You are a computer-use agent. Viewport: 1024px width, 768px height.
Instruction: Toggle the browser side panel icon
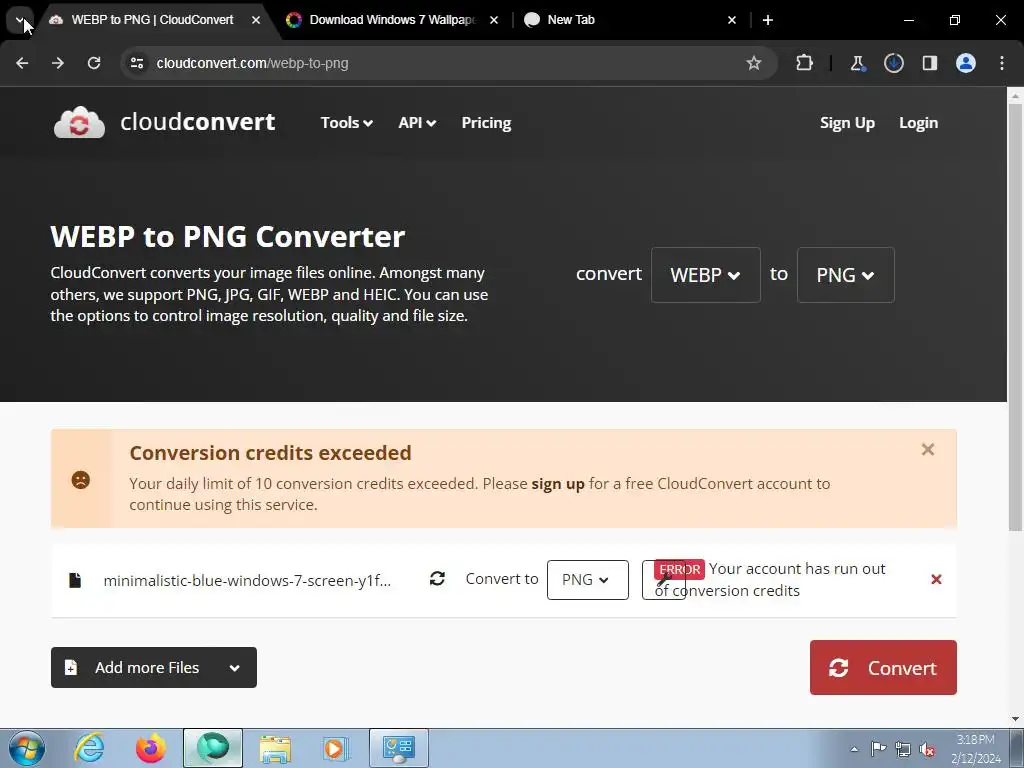pos(929,63)
